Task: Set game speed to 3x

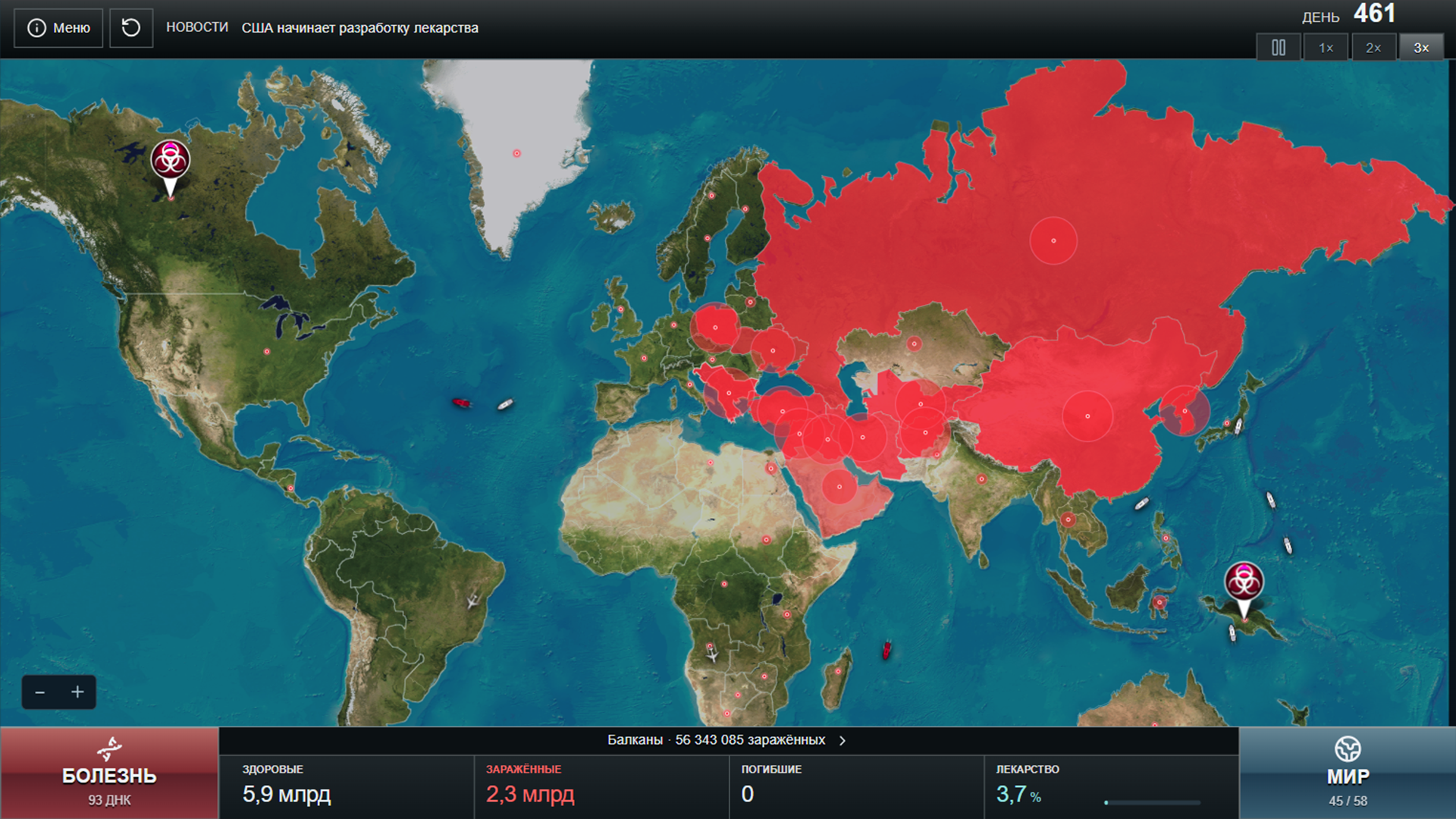Action: (x=1421, y=48)
